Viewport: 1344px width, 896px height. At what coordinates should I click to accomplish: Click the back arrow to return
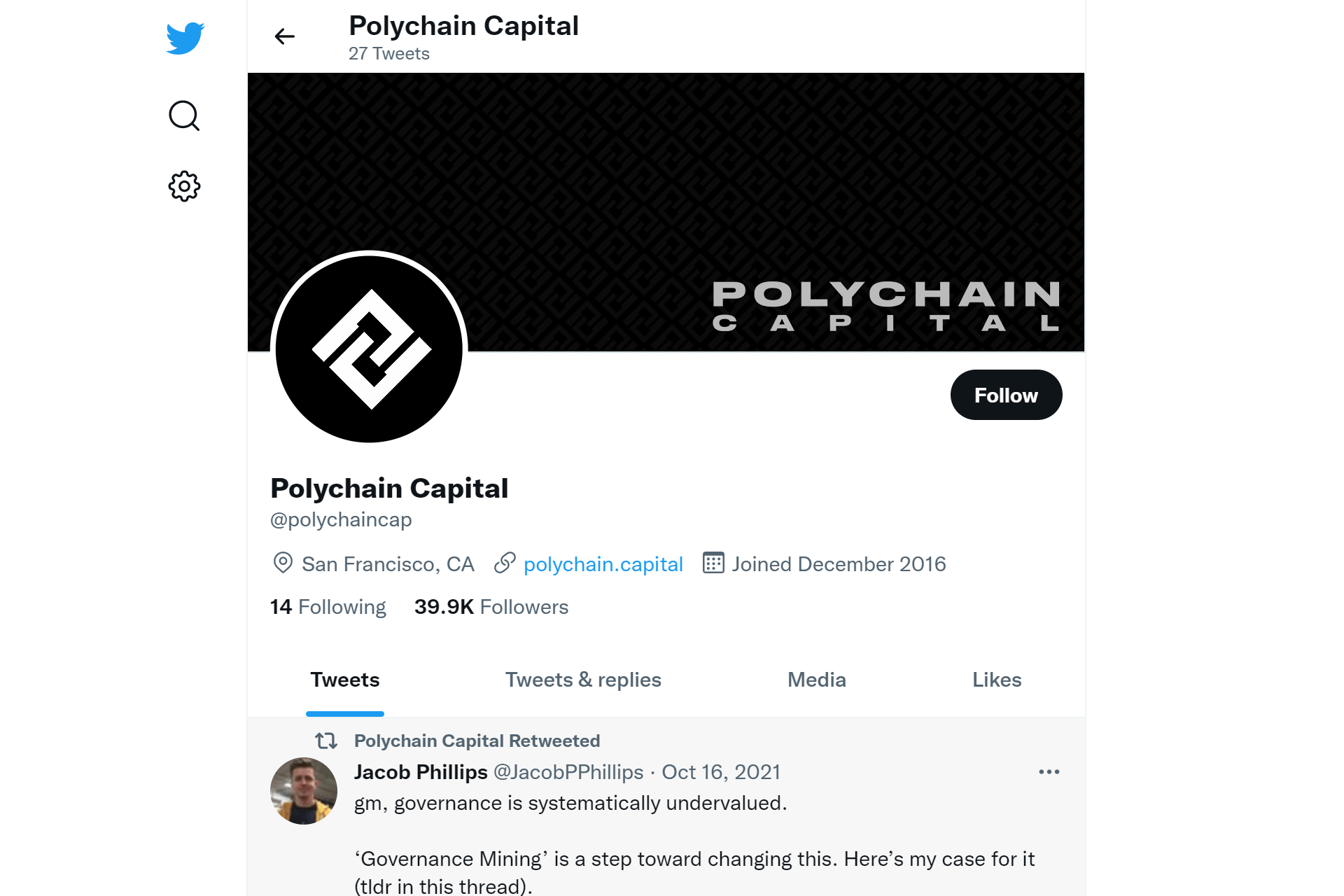(284, 36)
